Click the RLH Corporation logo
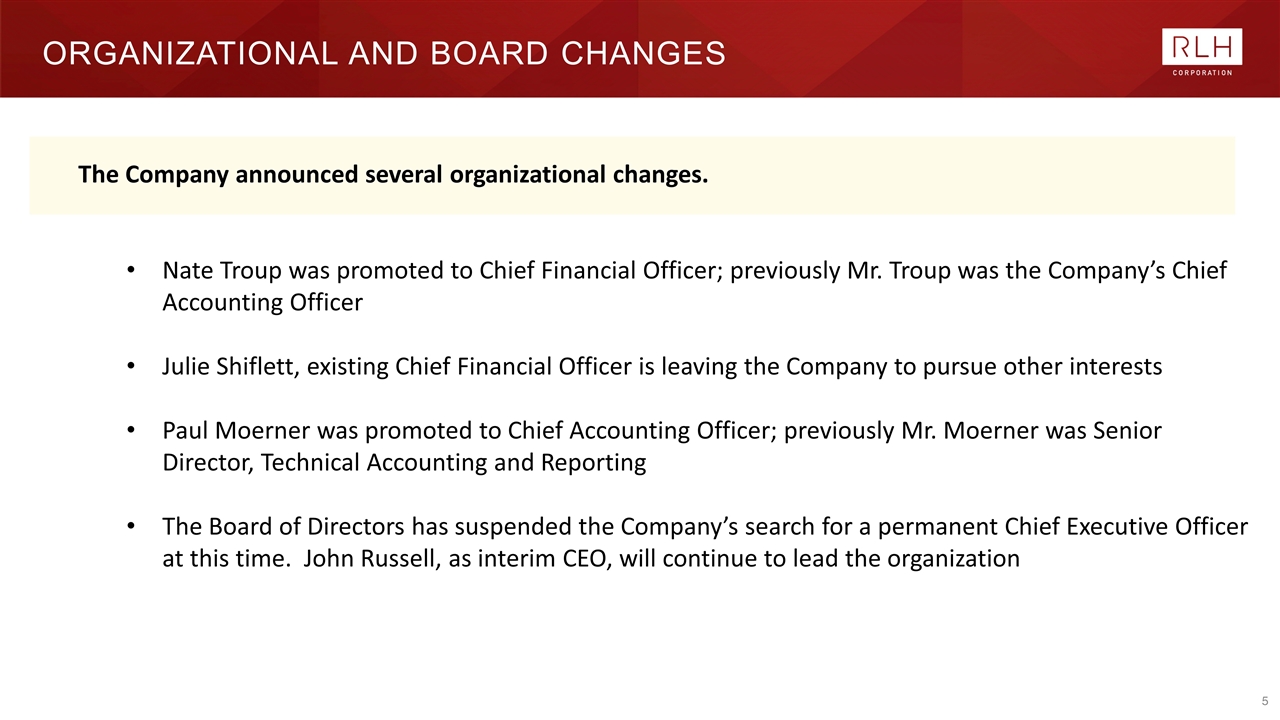 [x=1202, y=52]
